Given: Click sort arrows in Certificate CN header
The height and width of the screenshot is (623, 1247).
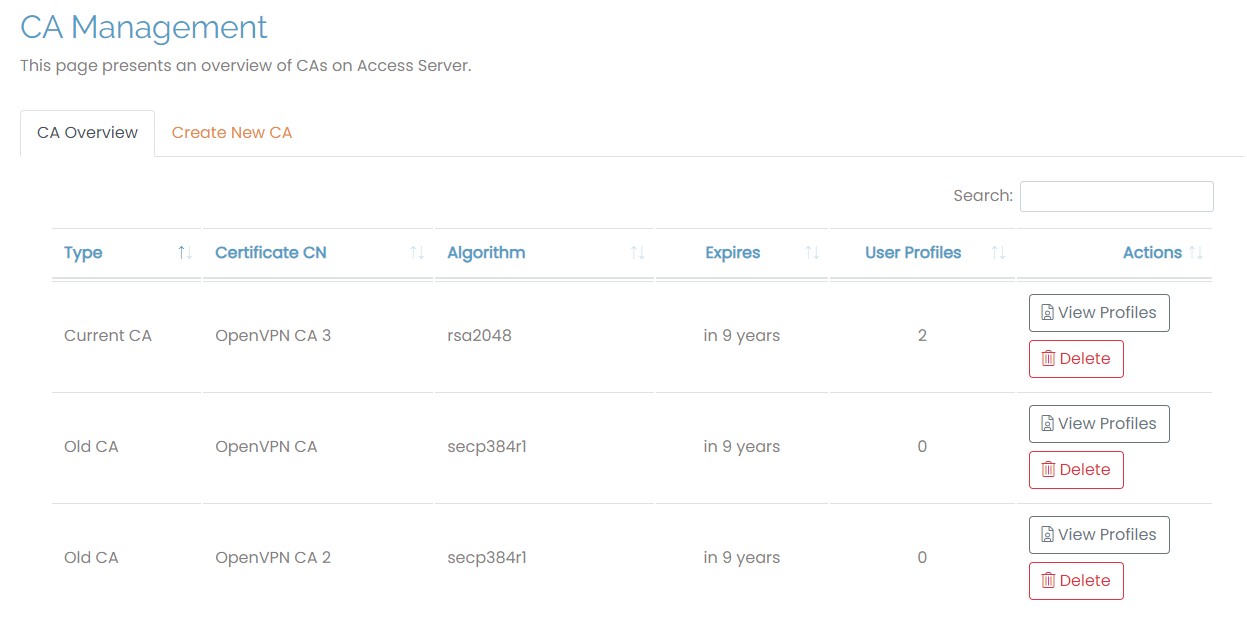Looking at the screenshot, I should [417, 253].
